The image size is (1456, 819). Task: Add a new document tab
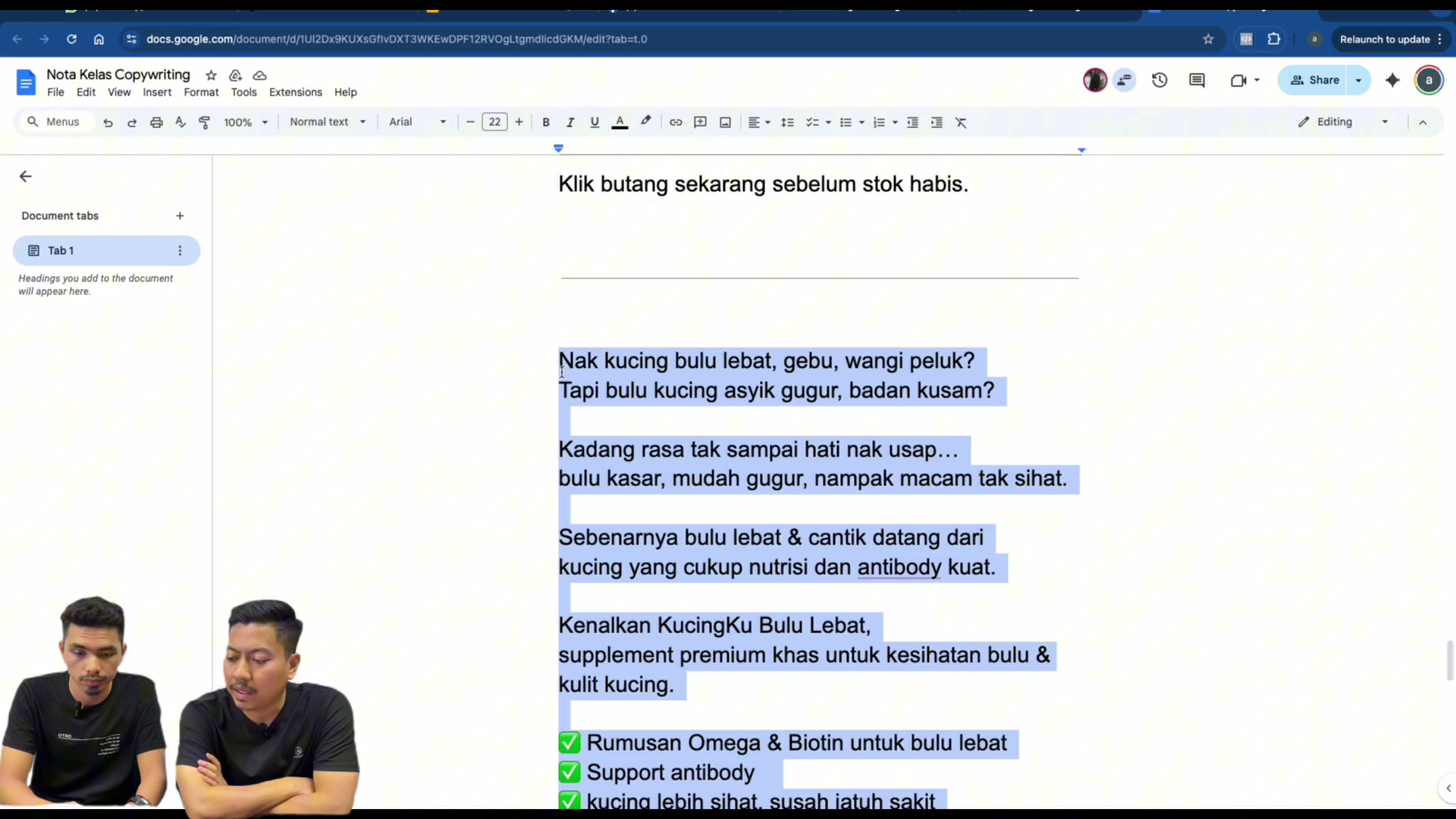(x=180, y=216)
